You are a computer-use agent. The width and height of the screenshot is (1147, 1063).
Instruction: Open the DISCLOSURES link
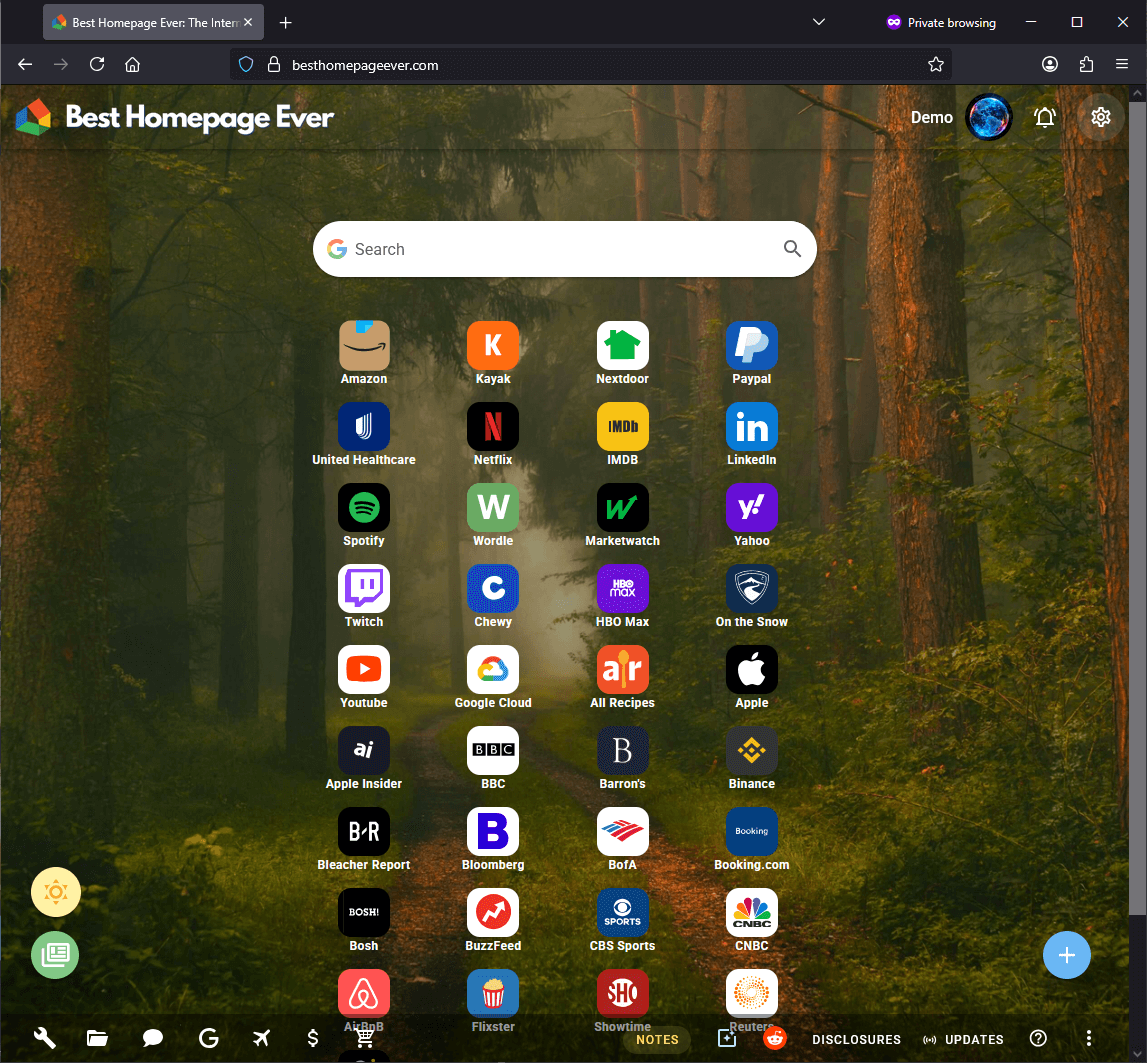pyautogui.click(x=856, y=1040)
